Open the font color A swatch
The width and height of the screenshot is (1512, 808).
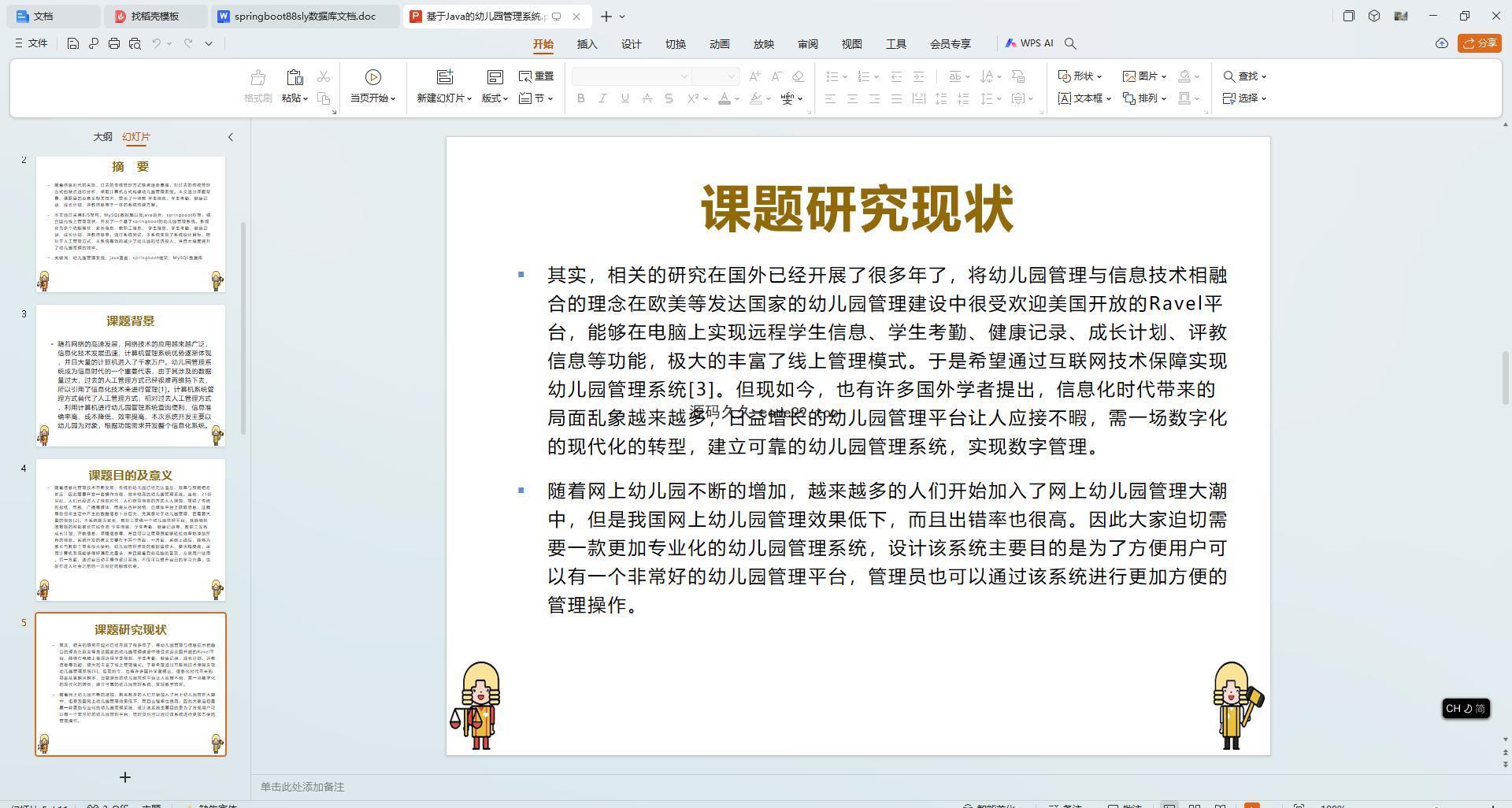(x=724, y=98)
